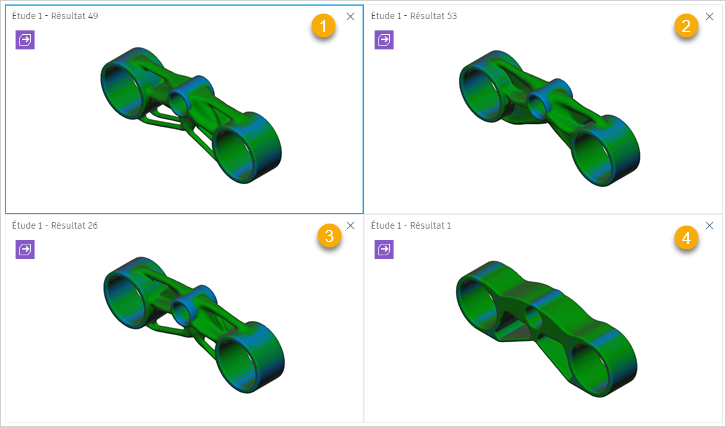The width and height of the screenshot is (726, 427).
Task: Dismiss the Résultat 1 panel using X
Action: 709,226
